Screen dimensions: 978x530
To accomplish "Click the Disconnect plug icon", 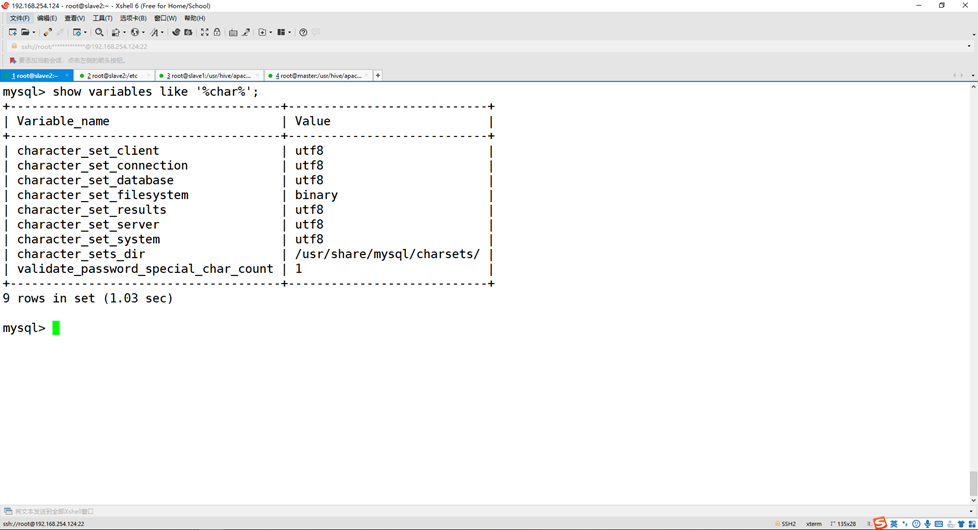I will tap(47, 32).
